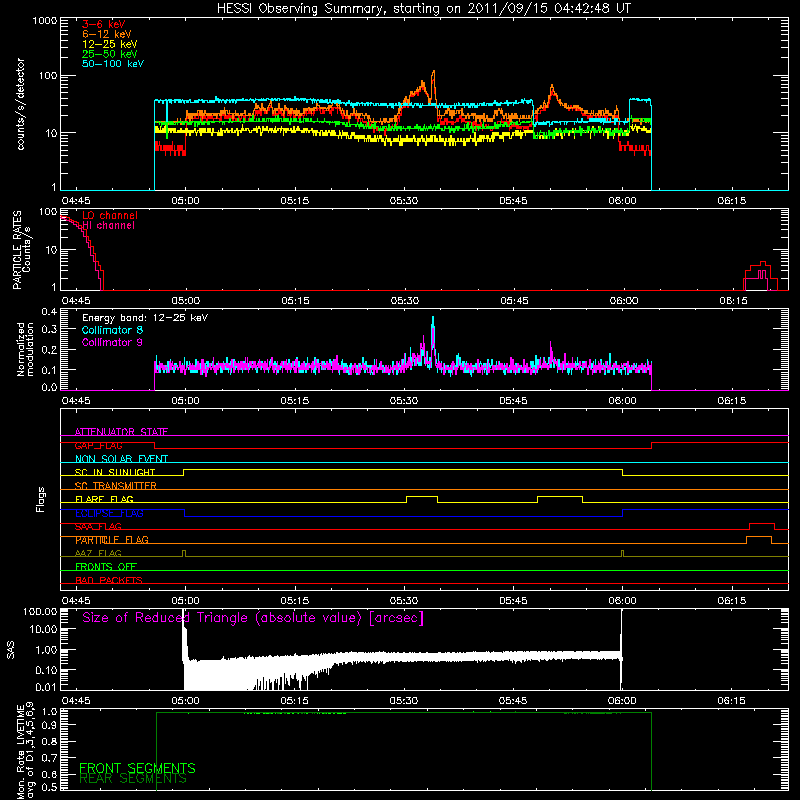The height and width of the screenshot is (800, 800).
Task: Click the 06:00 tick label under Flags panel
Action: [x=622, y=601]
